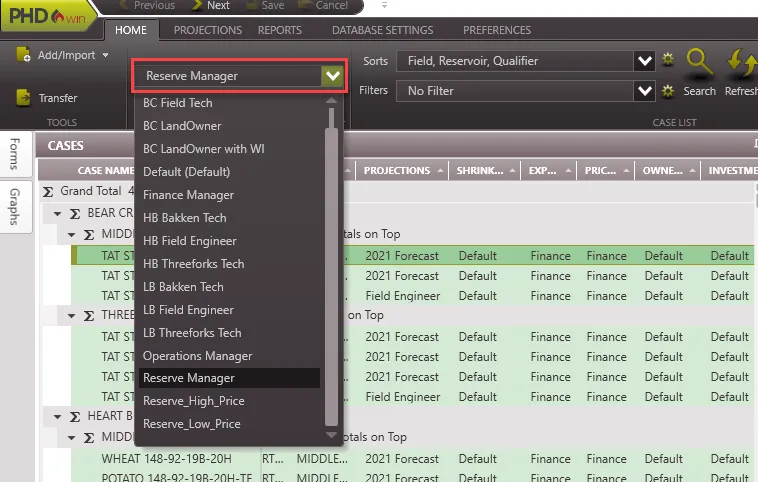The width and height of the screenshot is (758, 482).
Task: Click the Refresh arrows icon
Action: coord(740,64)
